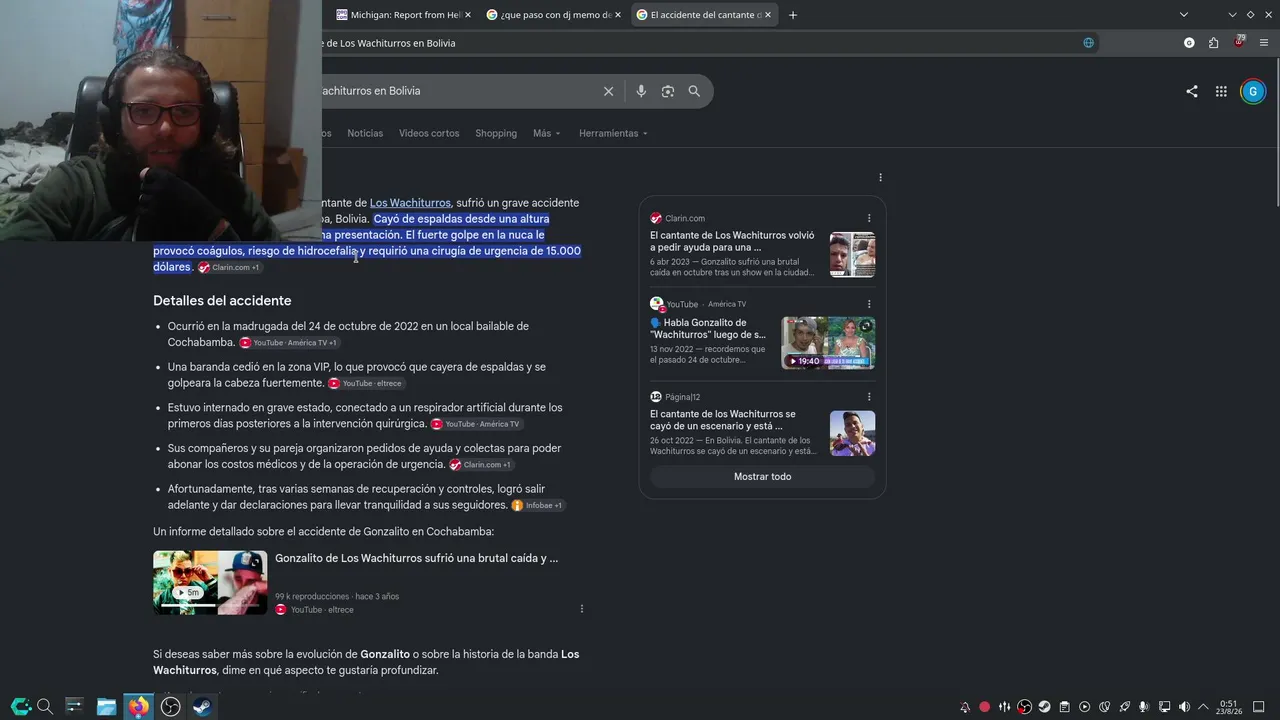Open options for the Clarin.com source card
The width and height of the screenshot is (1280, 720).
coord(869,218)
